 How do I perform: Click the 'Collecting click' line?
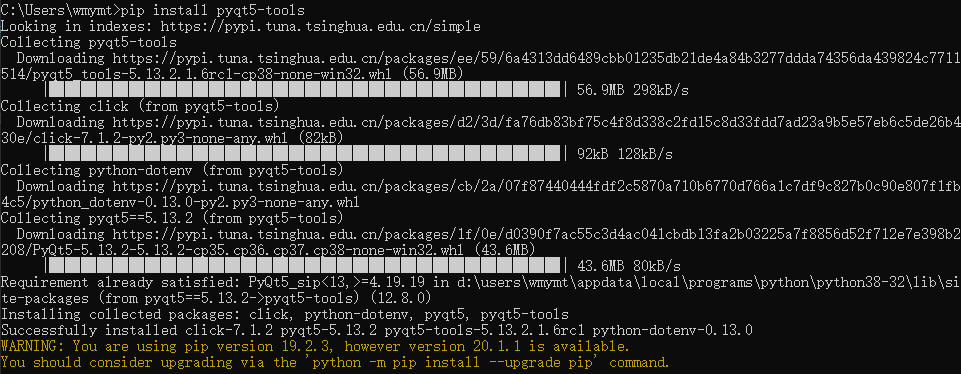[x=140, y=106]
